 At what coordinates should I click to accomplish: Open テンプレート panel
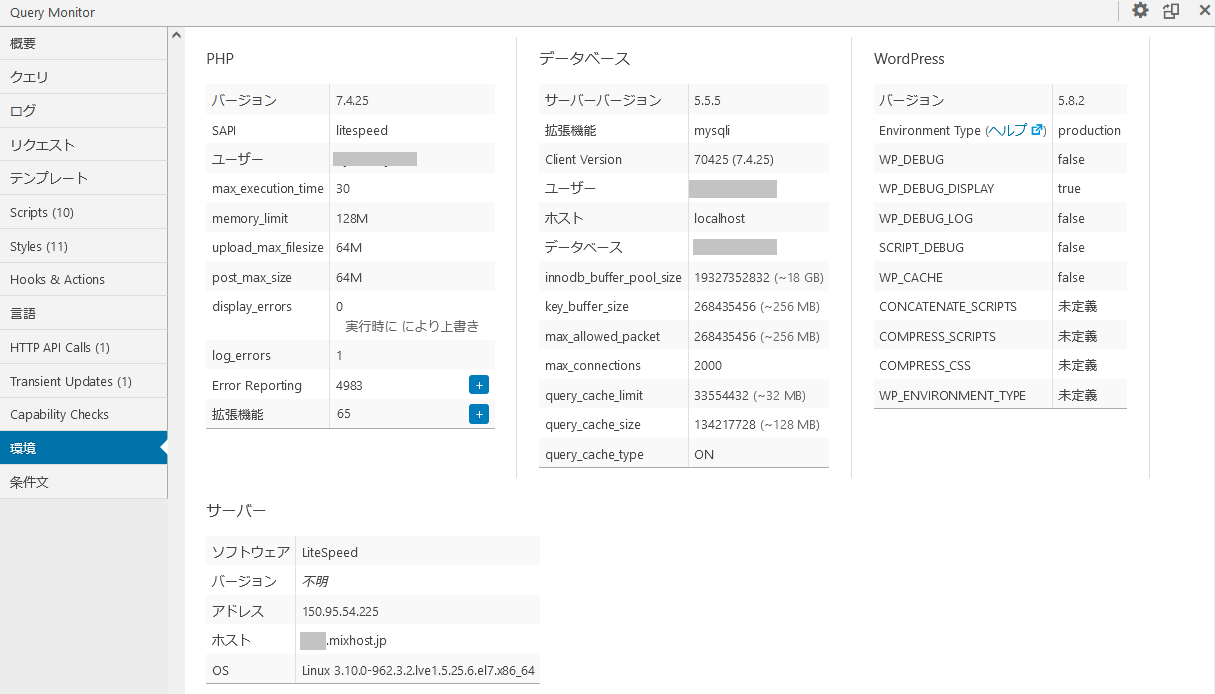83,178
